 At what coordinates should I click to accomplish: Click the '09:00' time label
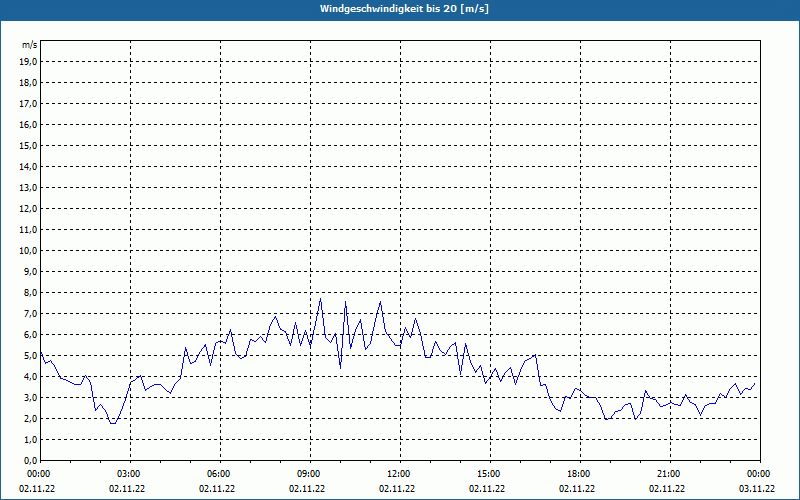coord(310,474)
